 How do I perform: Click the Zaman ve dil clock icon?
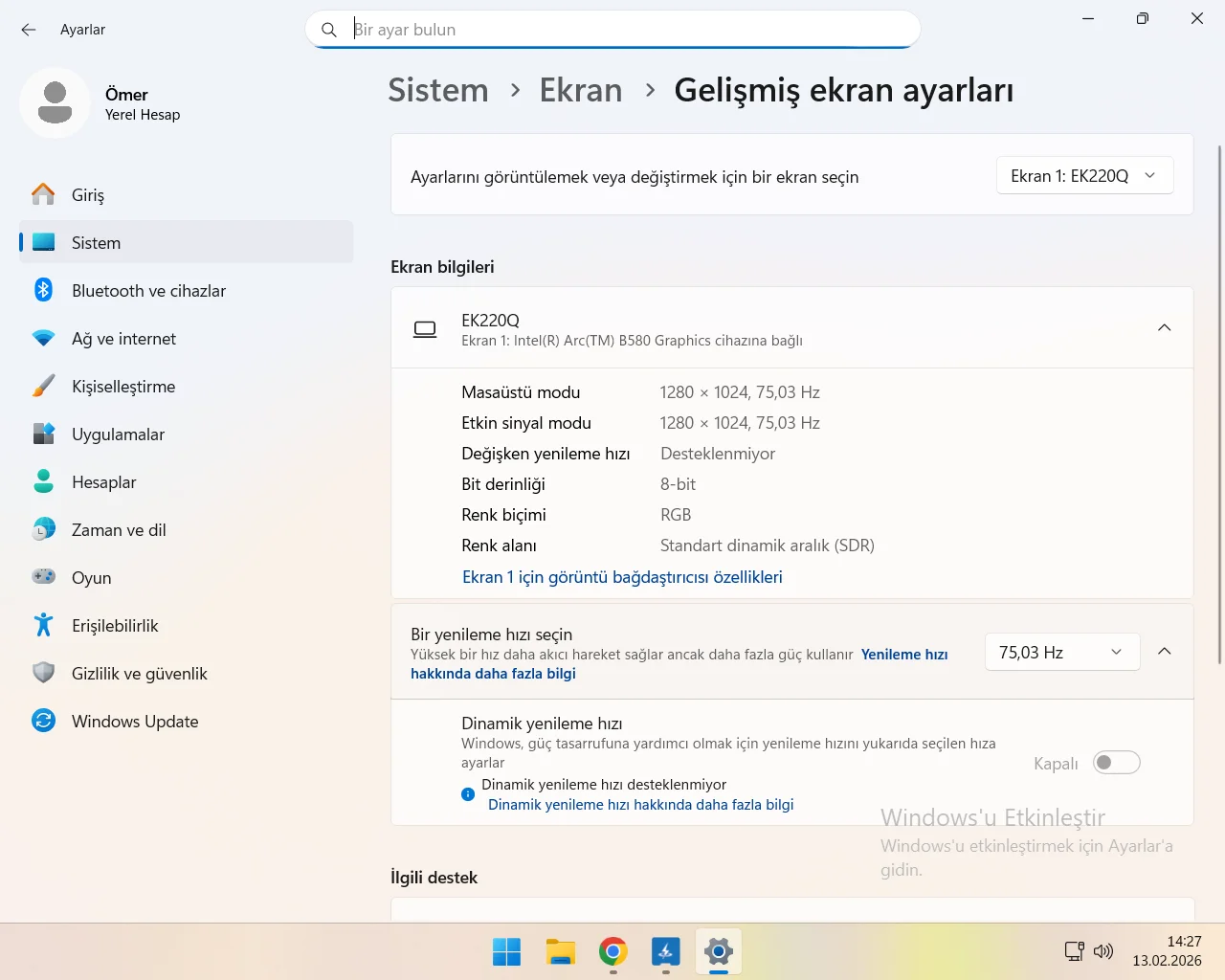pos(43,529)
